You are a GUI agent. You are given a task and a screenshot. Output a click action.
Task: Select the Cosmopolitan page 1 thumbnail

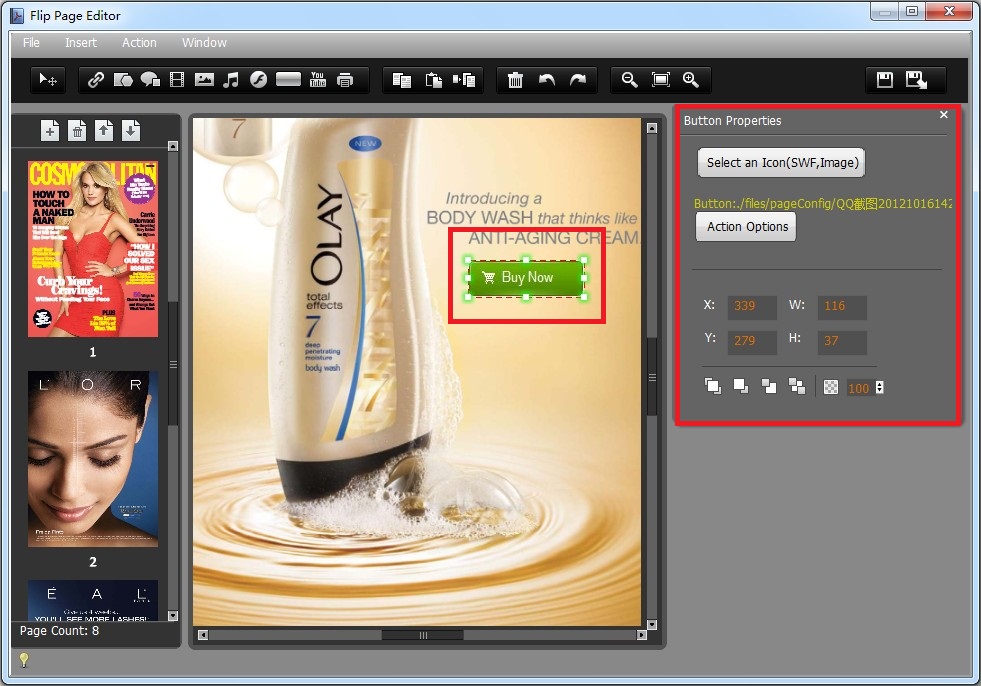pos(93,249)
